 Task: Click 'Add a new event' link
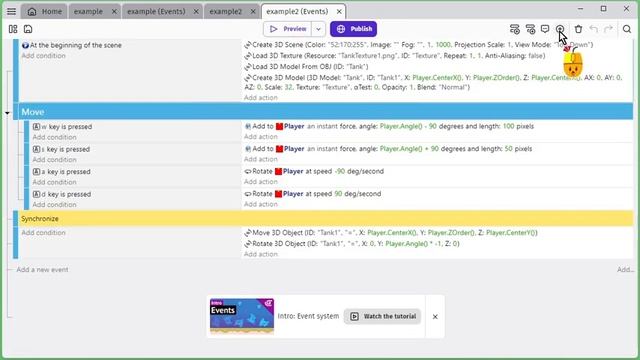coord(42,269)
